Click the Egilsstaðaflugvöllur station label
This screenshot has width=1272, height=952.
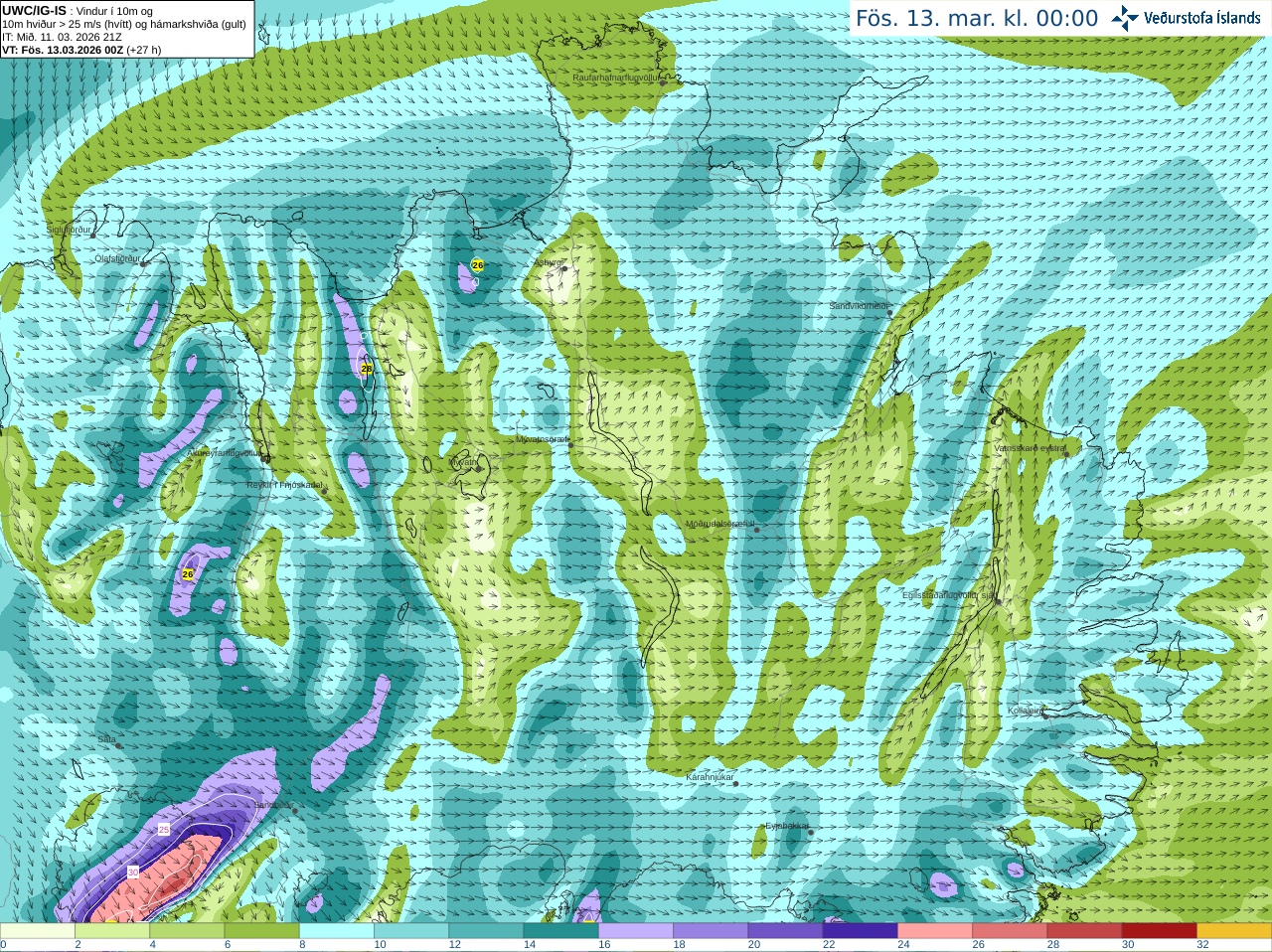(948, 595)
